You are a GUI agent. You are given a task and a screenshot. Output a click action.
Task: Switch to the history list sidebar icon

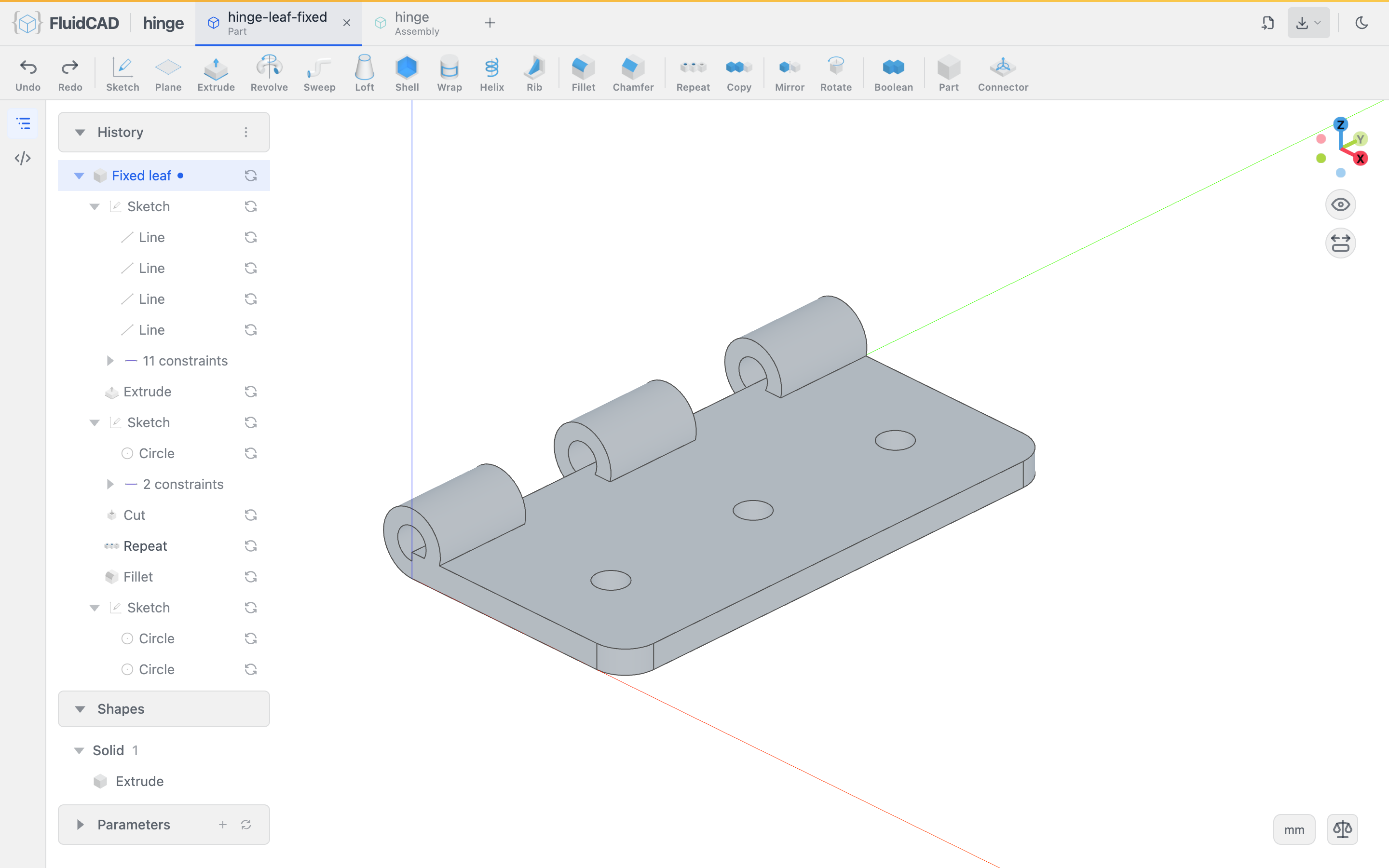pyautogui.click(x=23, y=123)
